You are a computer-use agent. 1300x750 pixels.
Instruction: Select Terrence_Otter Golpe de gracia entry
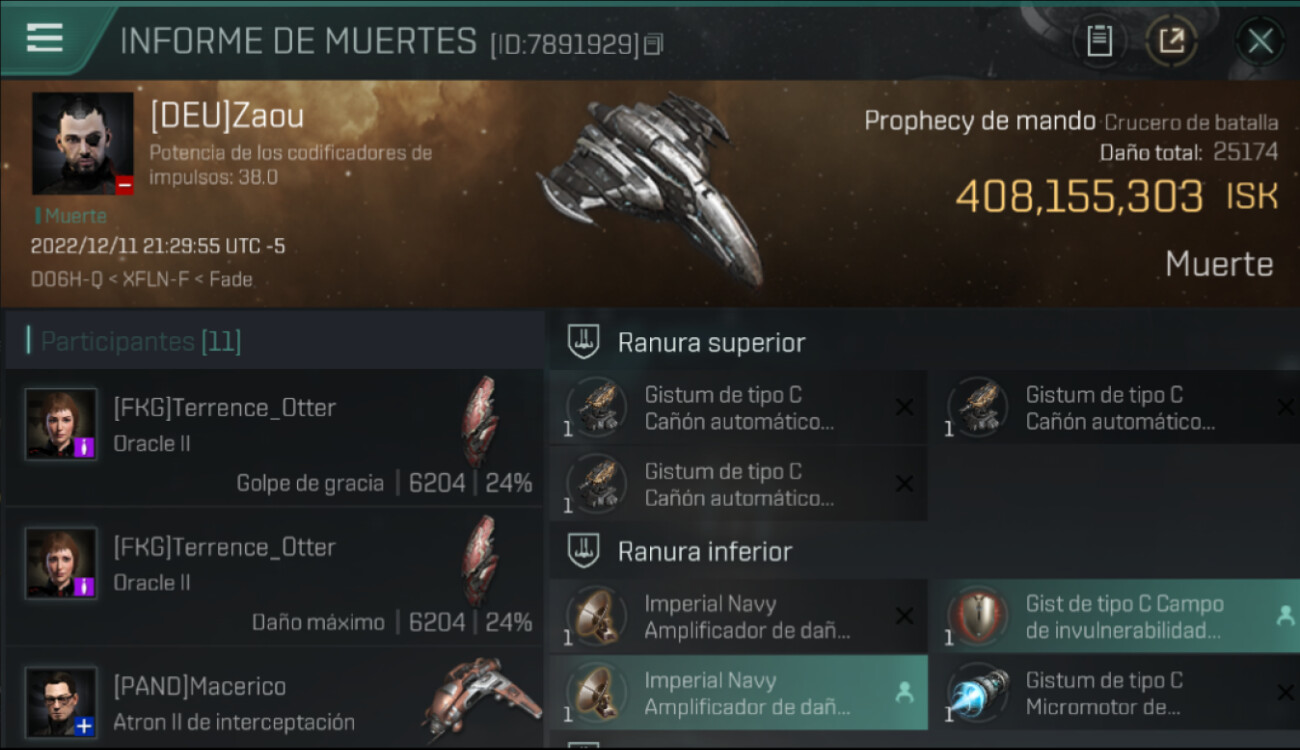point(273,438)
